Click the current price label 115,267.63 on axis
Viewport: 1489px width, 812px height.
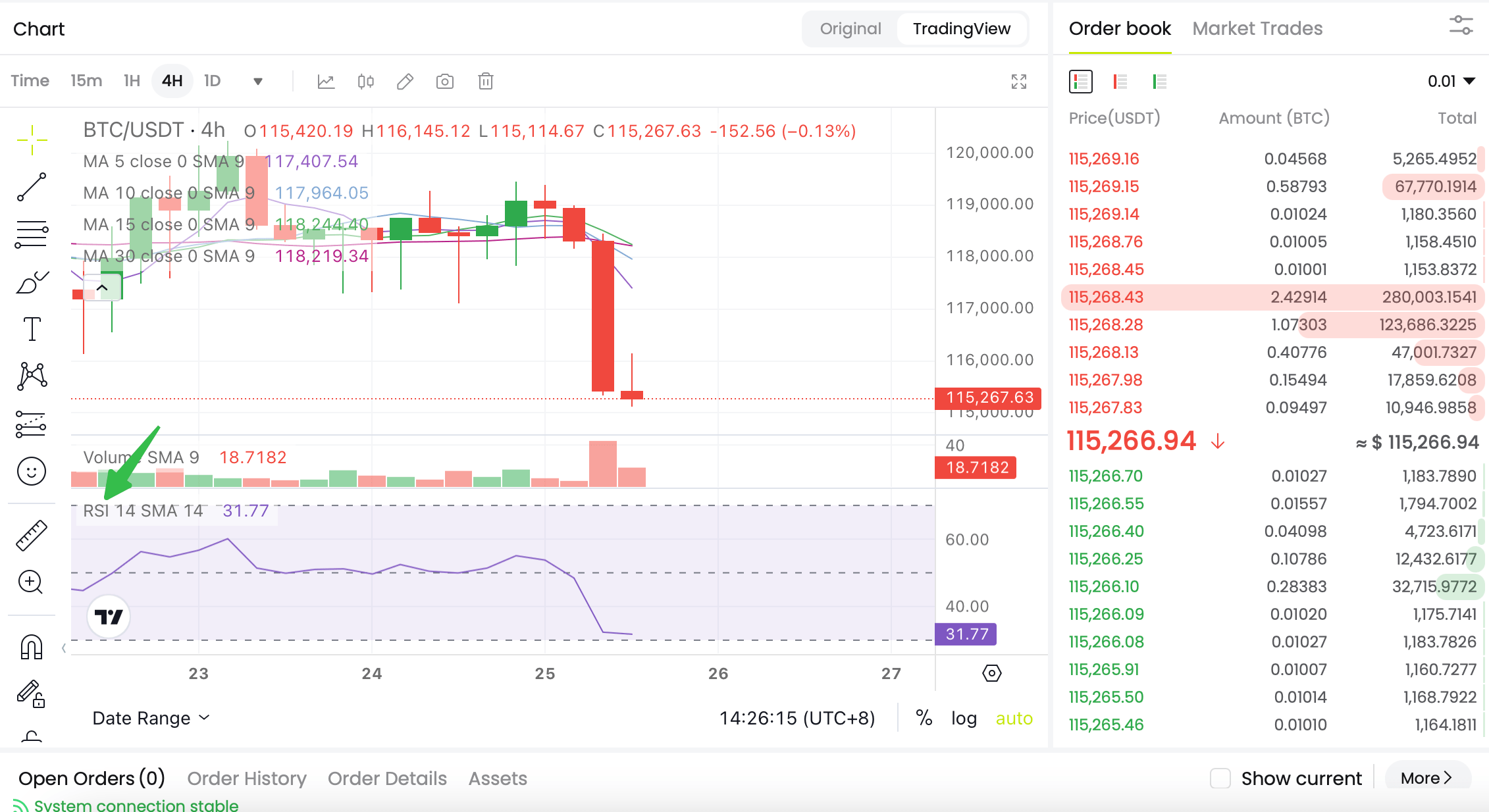(988, 397)
